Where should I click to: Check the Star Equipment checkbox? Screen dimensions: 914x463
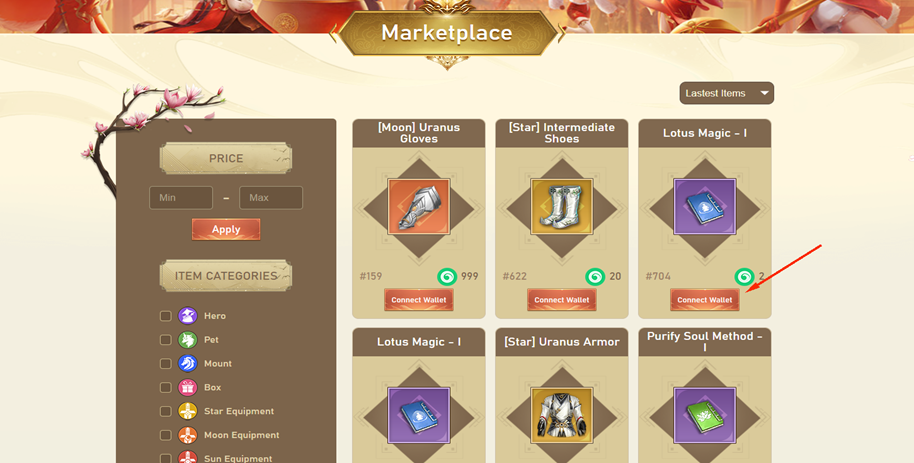point(166,411)
